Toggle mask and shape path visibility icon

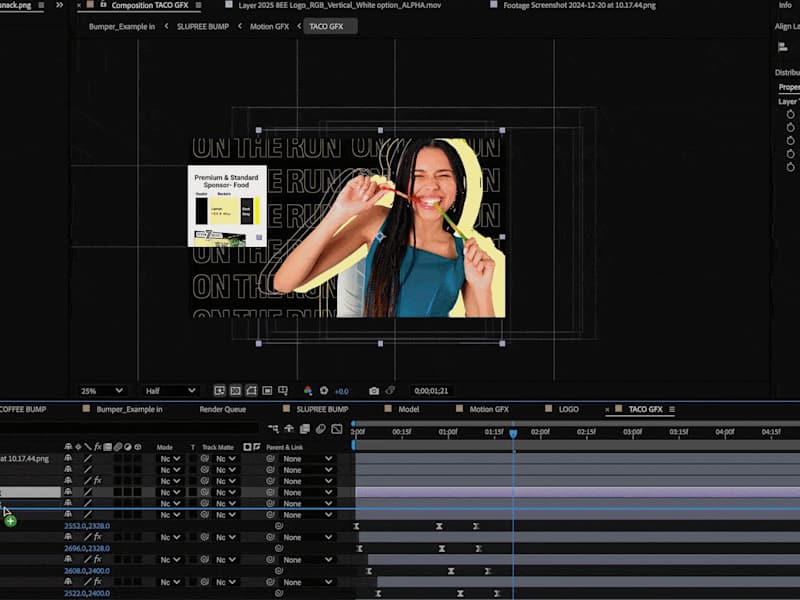point(251,391)
